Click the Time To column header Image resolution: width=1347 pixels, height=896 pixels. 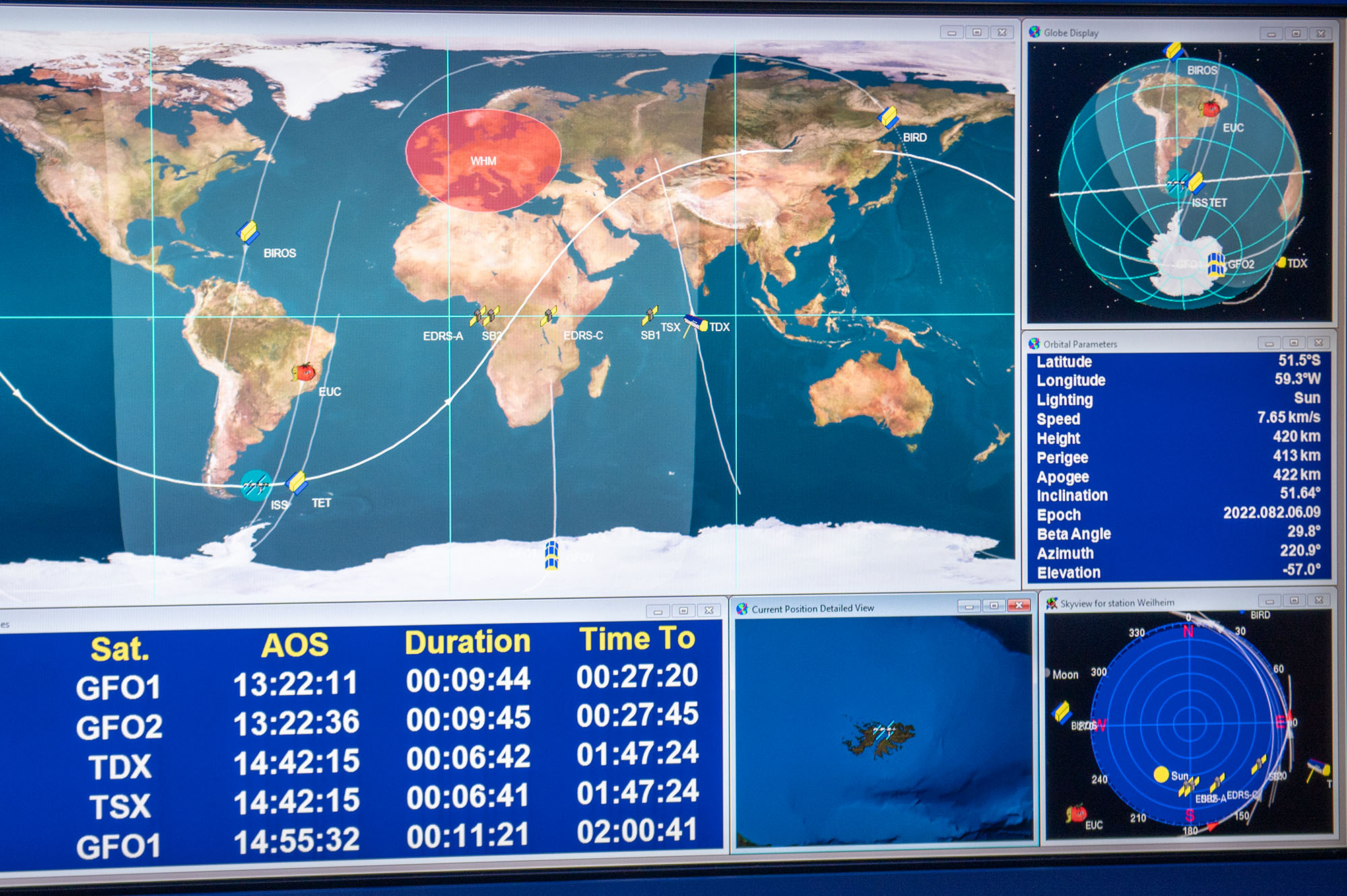(x=637, y=639)
